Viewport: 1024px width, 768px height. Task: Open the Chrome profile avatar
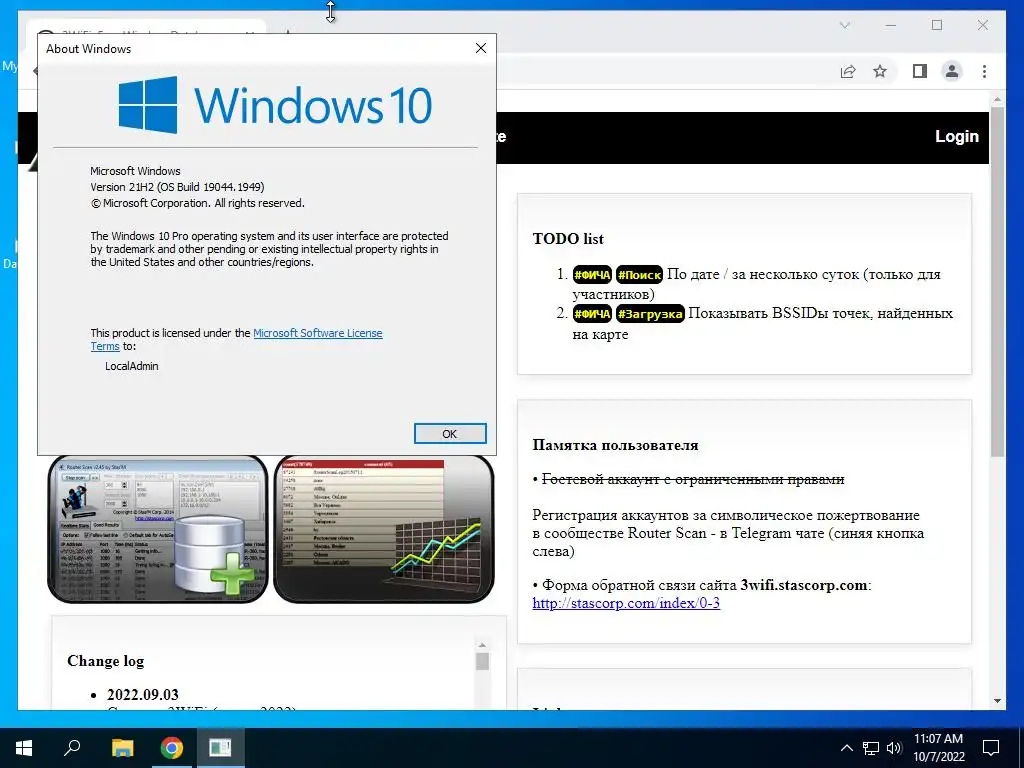(x=952, y=71)
